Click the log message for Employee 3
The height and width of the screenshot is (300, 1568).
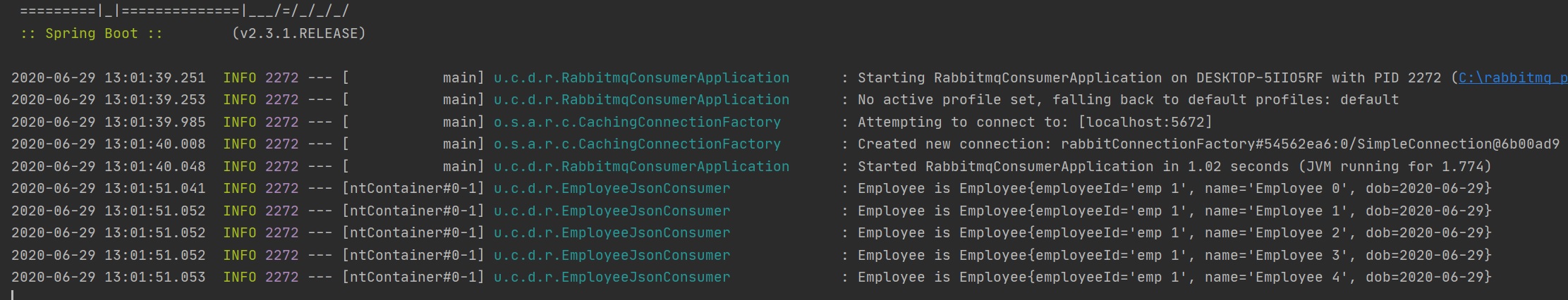pyautogui.click(x=1174, y=255)
